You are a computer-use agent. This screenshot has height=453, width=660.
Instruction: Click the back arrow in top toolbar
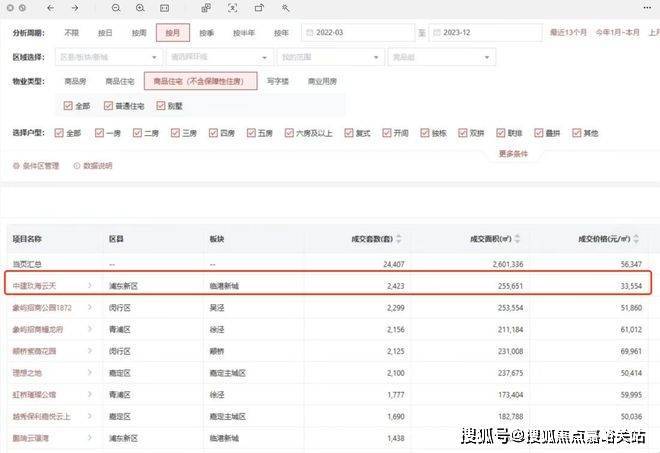tap(50, 8)
